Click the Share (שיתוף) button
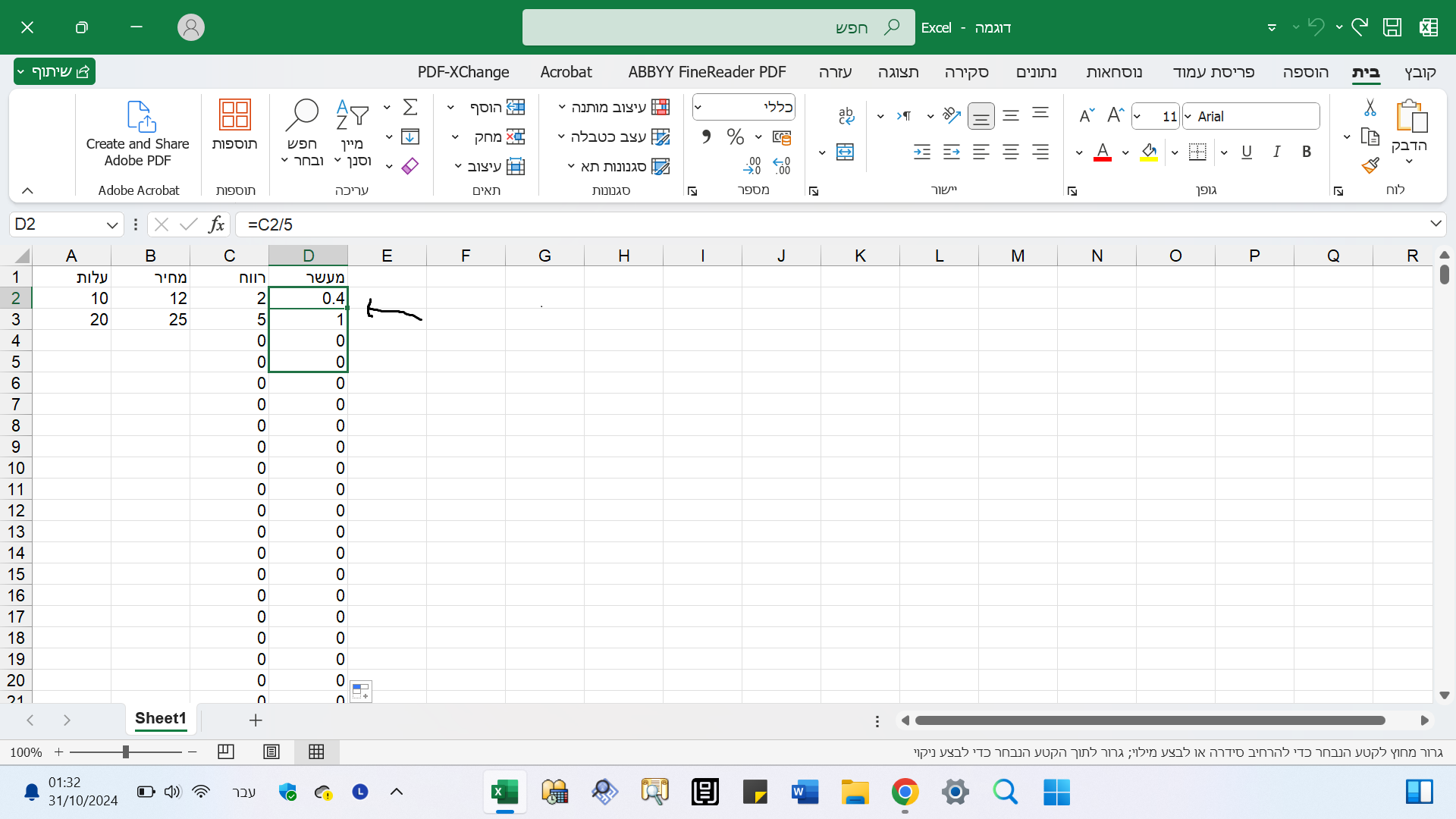This screenshot has height=819, width=1456. 55,71
